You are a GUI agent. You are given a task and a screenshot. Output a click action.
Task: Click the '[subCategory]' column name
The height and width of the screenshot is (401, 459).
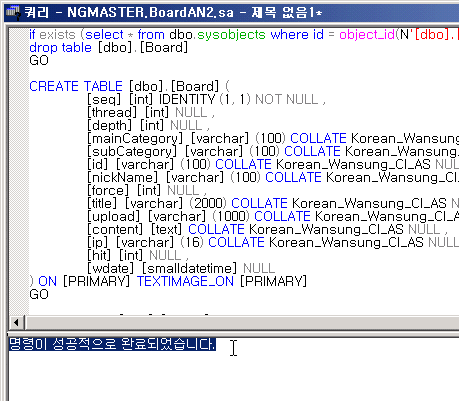pos(132,151)
